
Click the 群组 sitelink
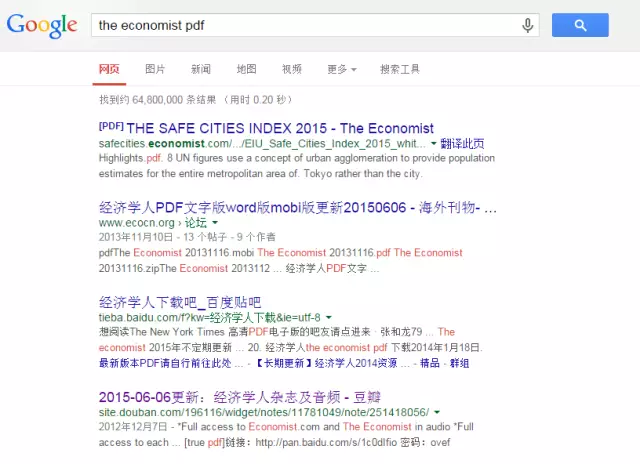459,363
